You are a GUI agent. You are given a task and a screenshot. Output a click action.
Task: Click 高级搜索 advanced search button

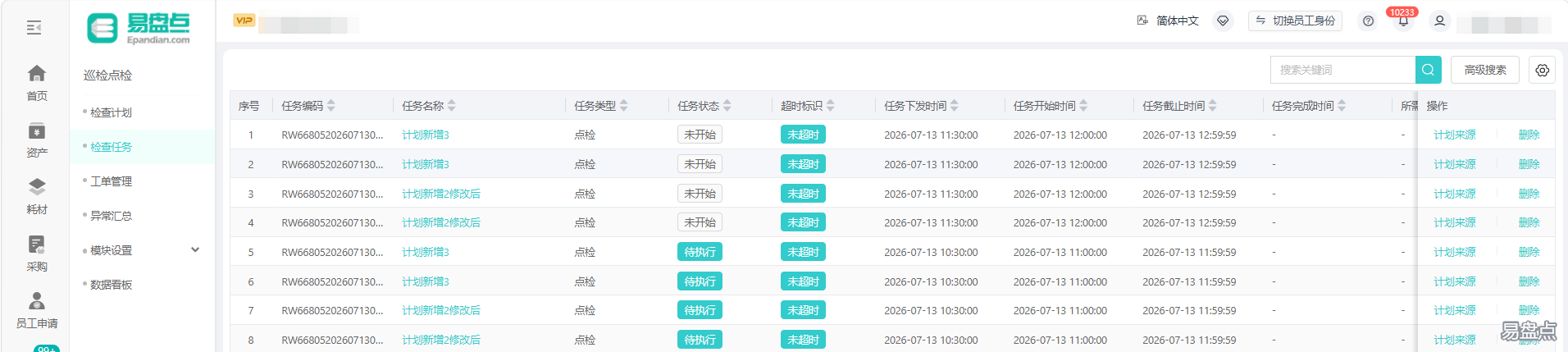[x=1484, y=70]
